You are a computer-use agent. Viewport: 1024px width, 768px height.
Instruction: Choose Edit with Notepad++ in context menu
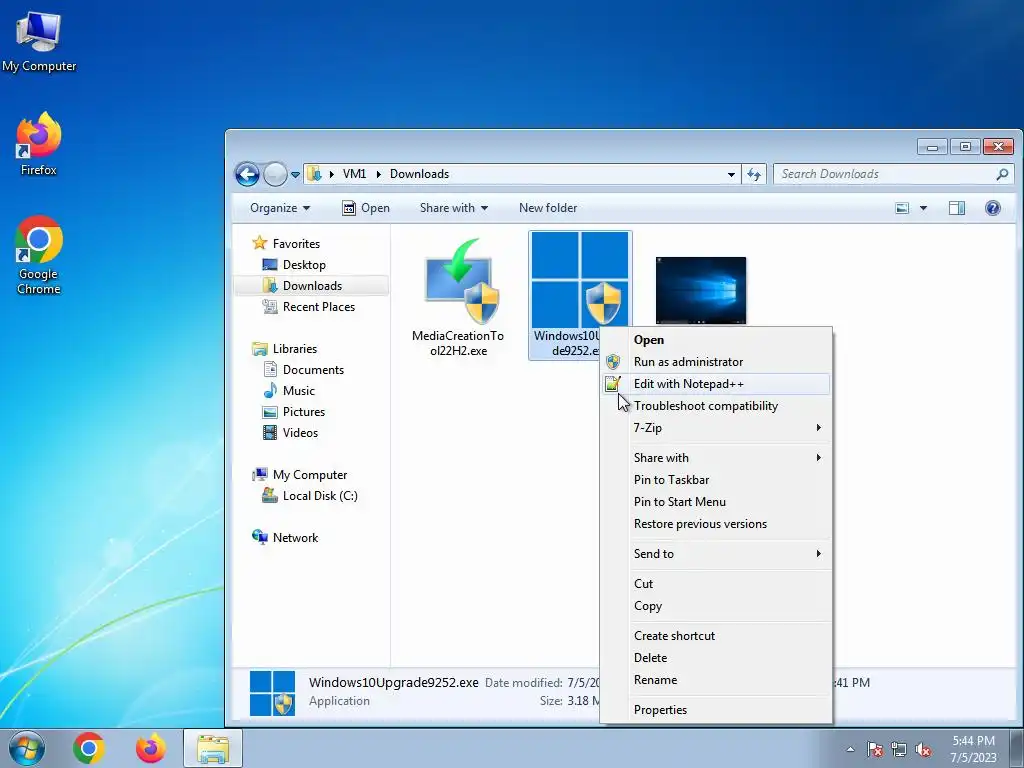[716, 384]
